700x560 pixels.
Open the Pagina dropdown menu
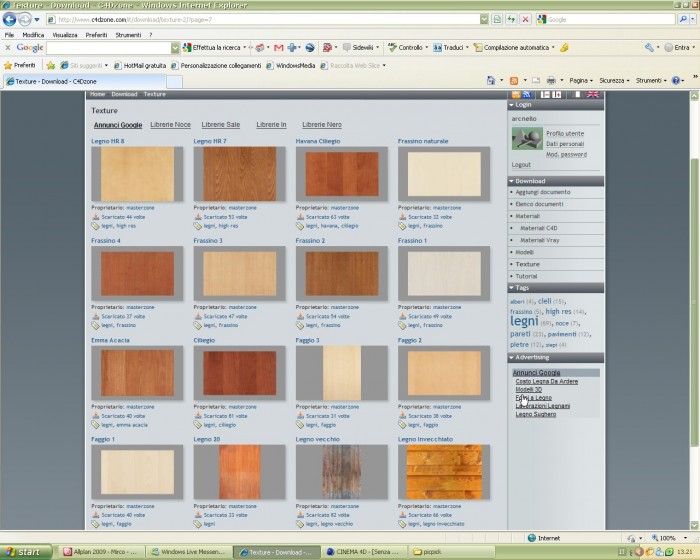(x=581, y=80)
